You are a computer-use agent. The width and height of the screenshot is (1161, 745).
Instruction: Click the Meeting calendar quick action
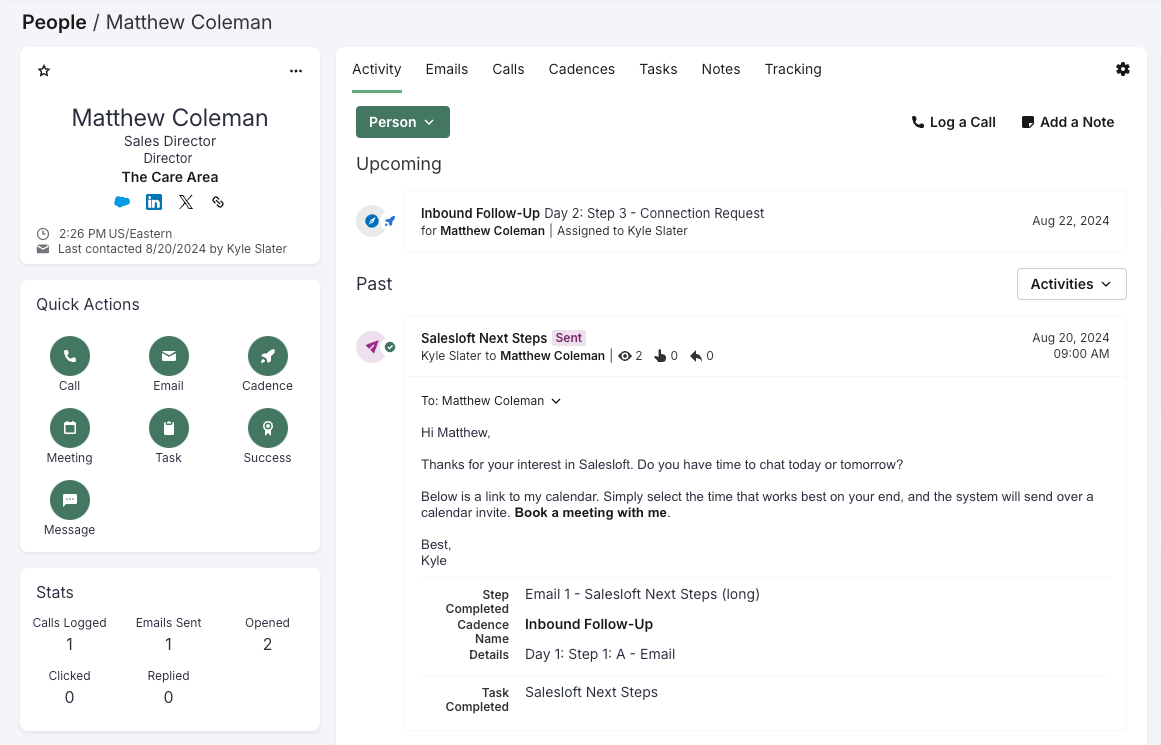tap(70, 428)
